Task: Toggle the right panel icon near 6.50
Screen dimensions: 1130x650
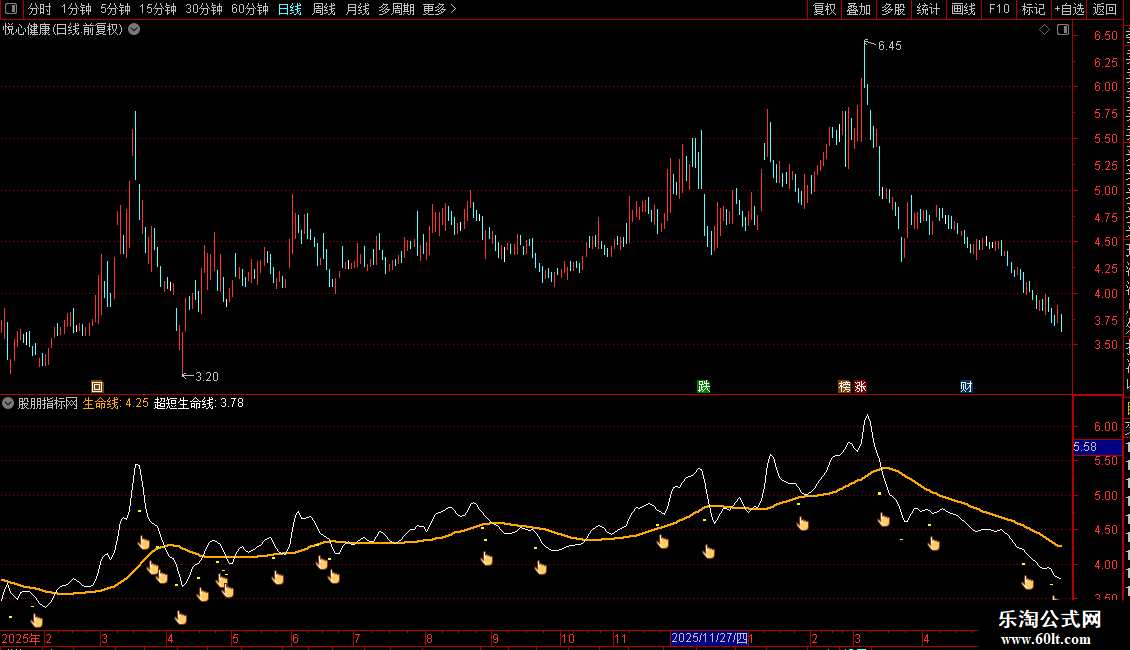Action: click(1063, 30)
